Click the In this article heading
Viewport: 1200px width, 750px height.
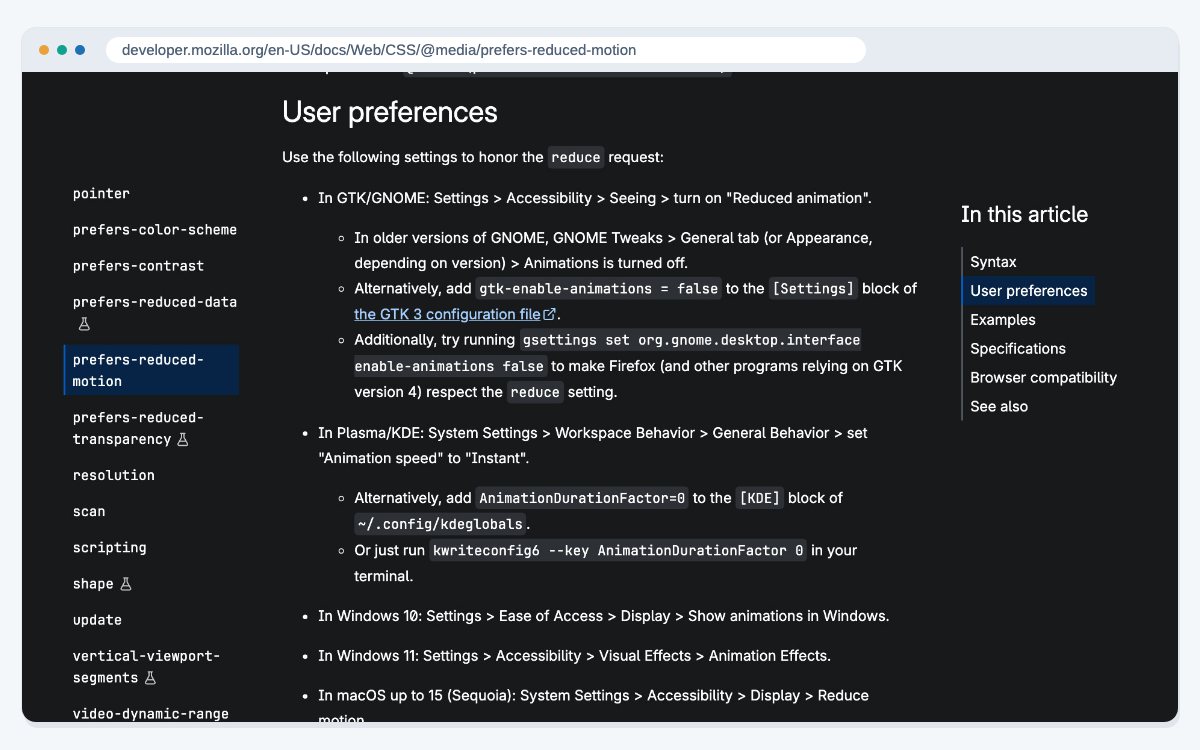[1024, 214]
